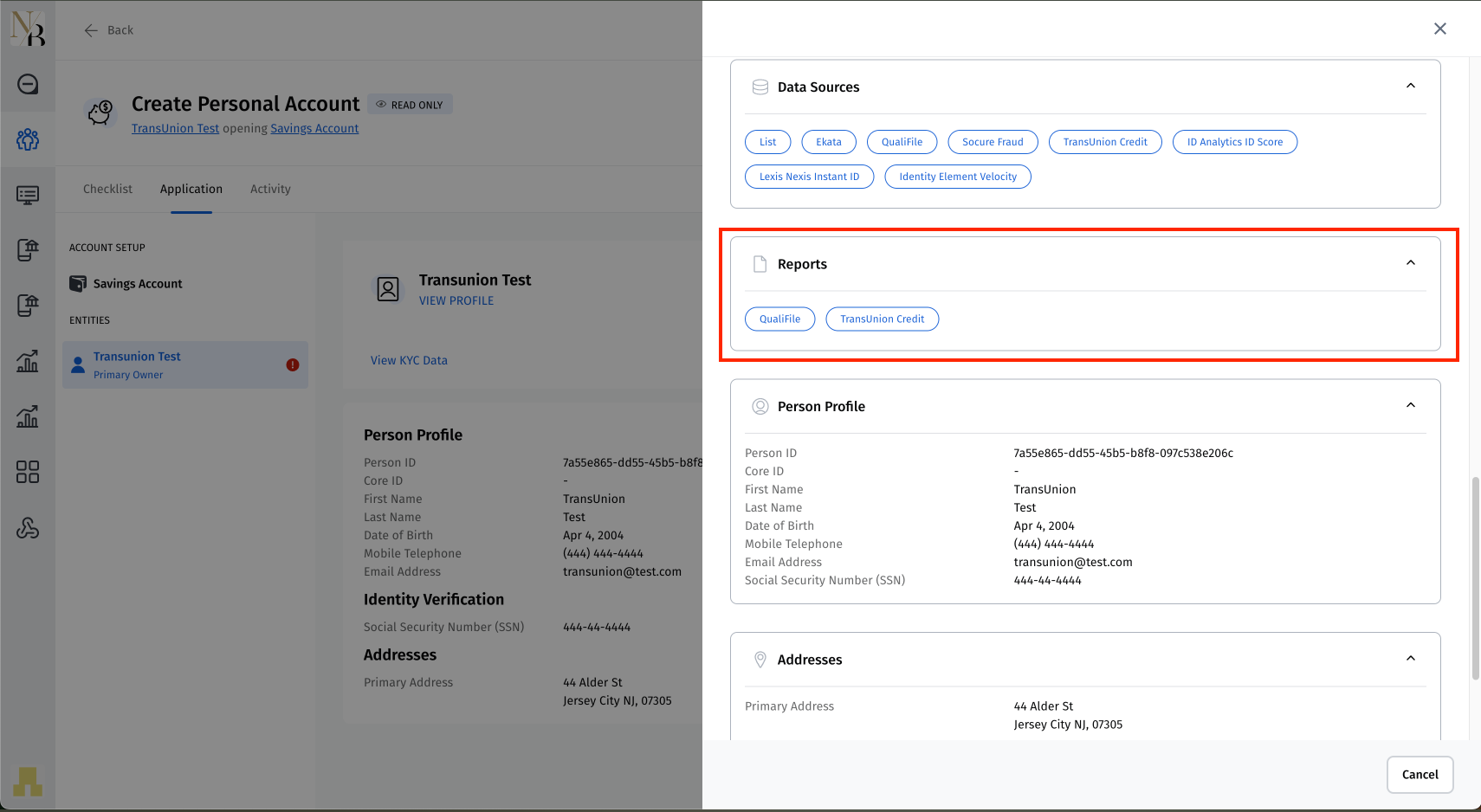Screen dimensions: 1481x812
Task: Open the Savings Account link in header
Action: click(314, 128)
